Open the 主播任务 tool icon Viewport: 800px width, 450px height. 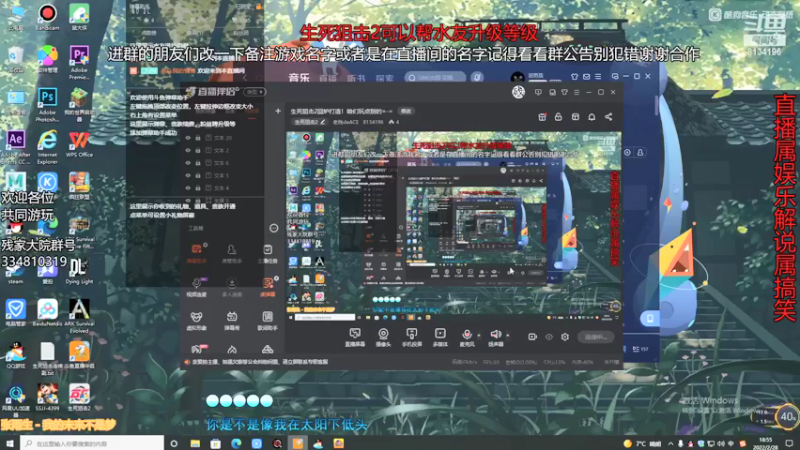coord(267,254)
